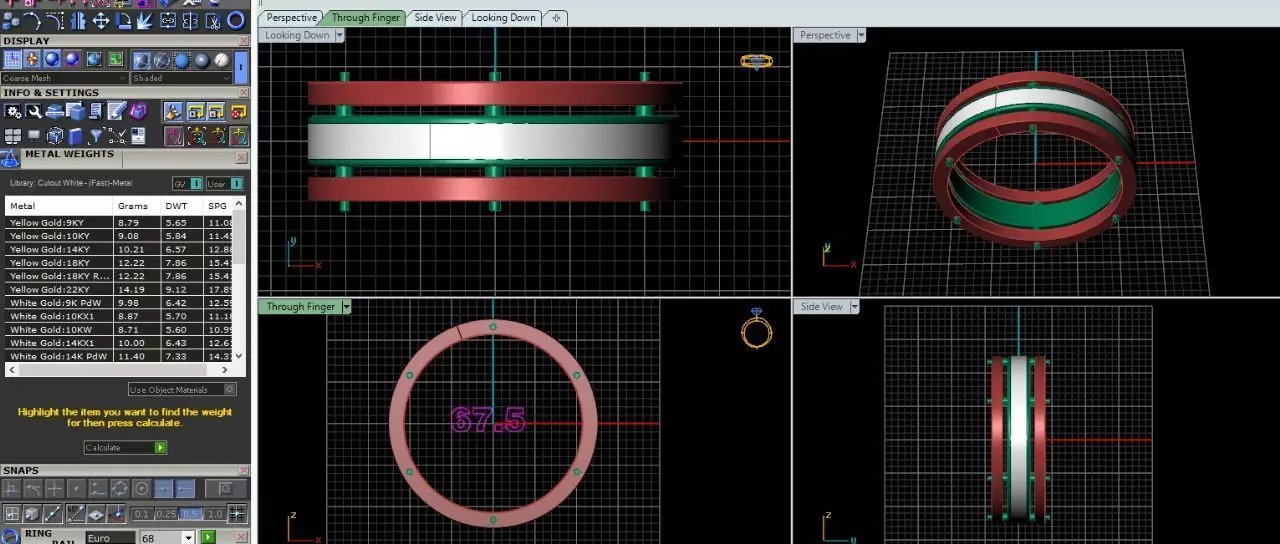Switch to the Looking Down tab
The image size is (1280, 544).
pyautogui.click(x=503, y=17)
